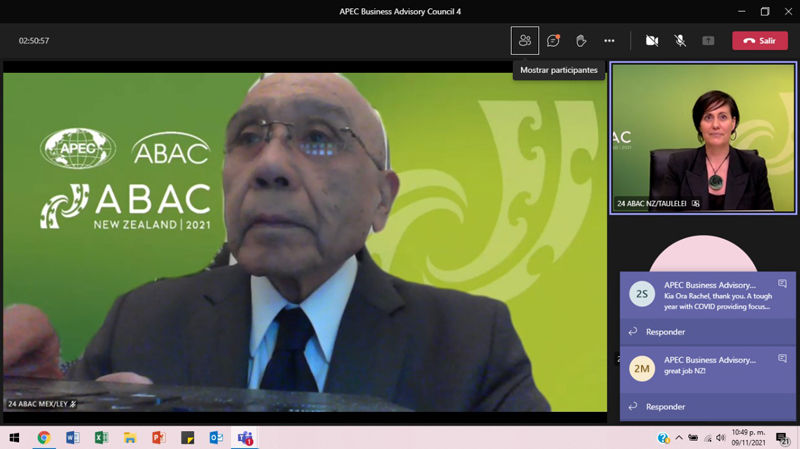Open the 'great job NZ!' message text

coord(685,371)
